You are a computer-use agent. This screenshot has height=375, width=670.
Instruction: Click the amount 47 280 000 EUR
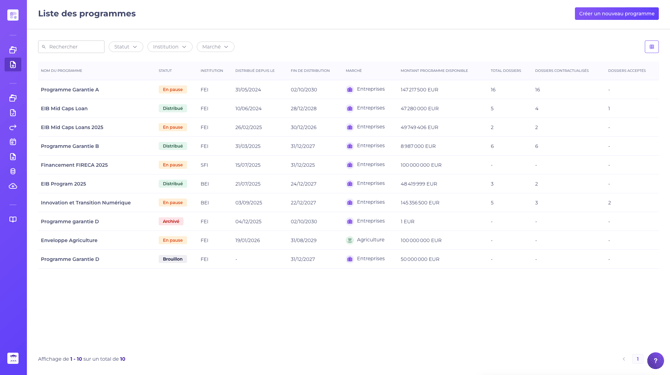point(420,108)
